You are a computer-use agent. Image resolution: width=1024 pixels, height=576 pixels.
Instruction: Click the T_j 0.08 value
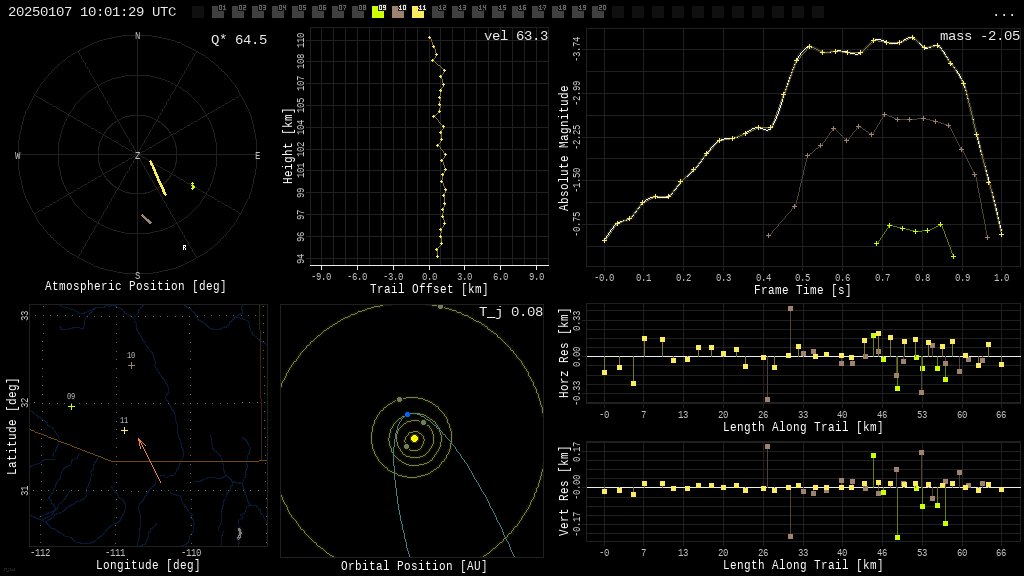[x=511, y=312]
